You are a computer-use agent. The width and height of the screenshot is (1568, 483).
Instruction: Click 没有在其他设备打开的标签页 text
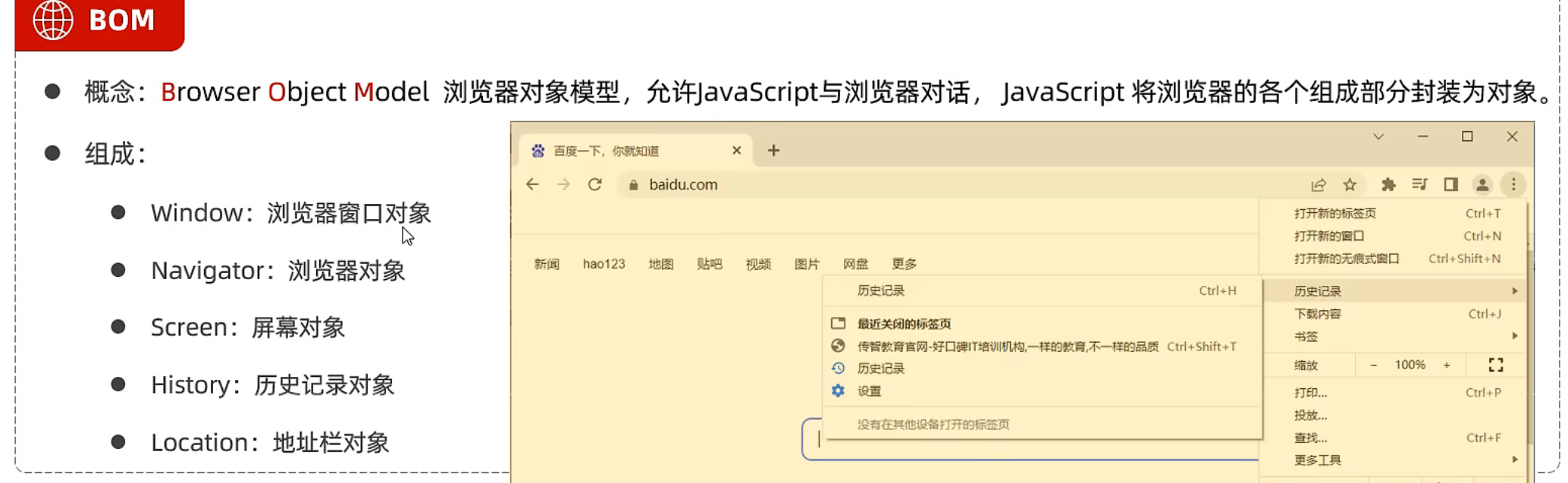point(933,425)
